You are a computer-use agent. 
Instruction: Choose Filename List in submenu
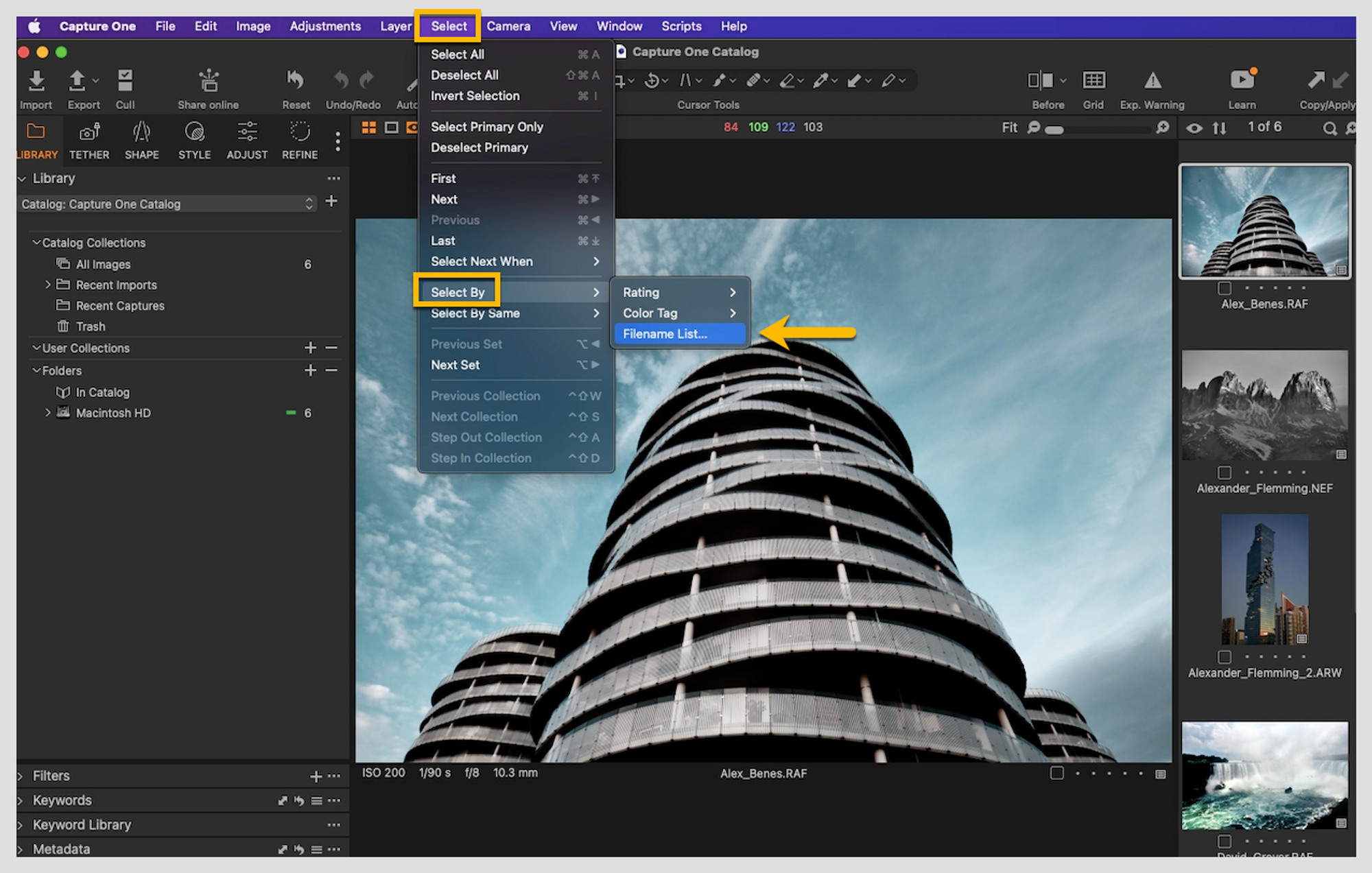click(x=678, y=334)
